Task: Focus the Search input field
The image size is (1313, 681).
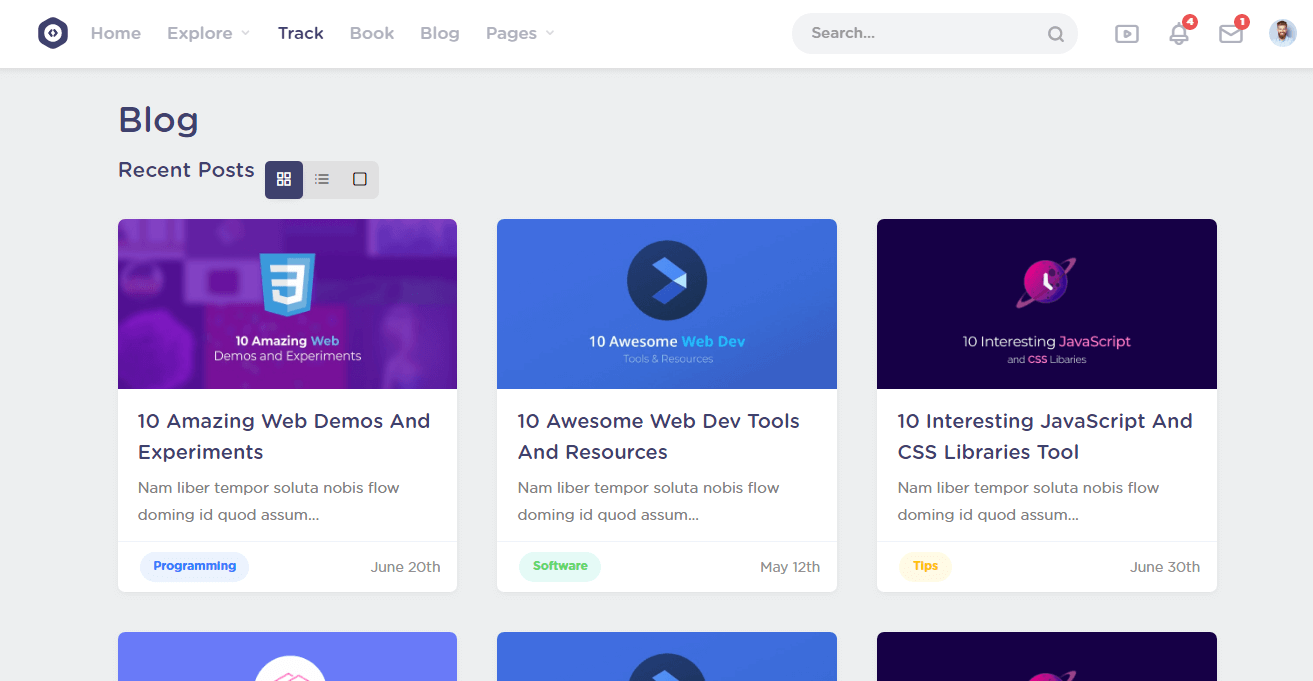Action: tap(920, 33)
